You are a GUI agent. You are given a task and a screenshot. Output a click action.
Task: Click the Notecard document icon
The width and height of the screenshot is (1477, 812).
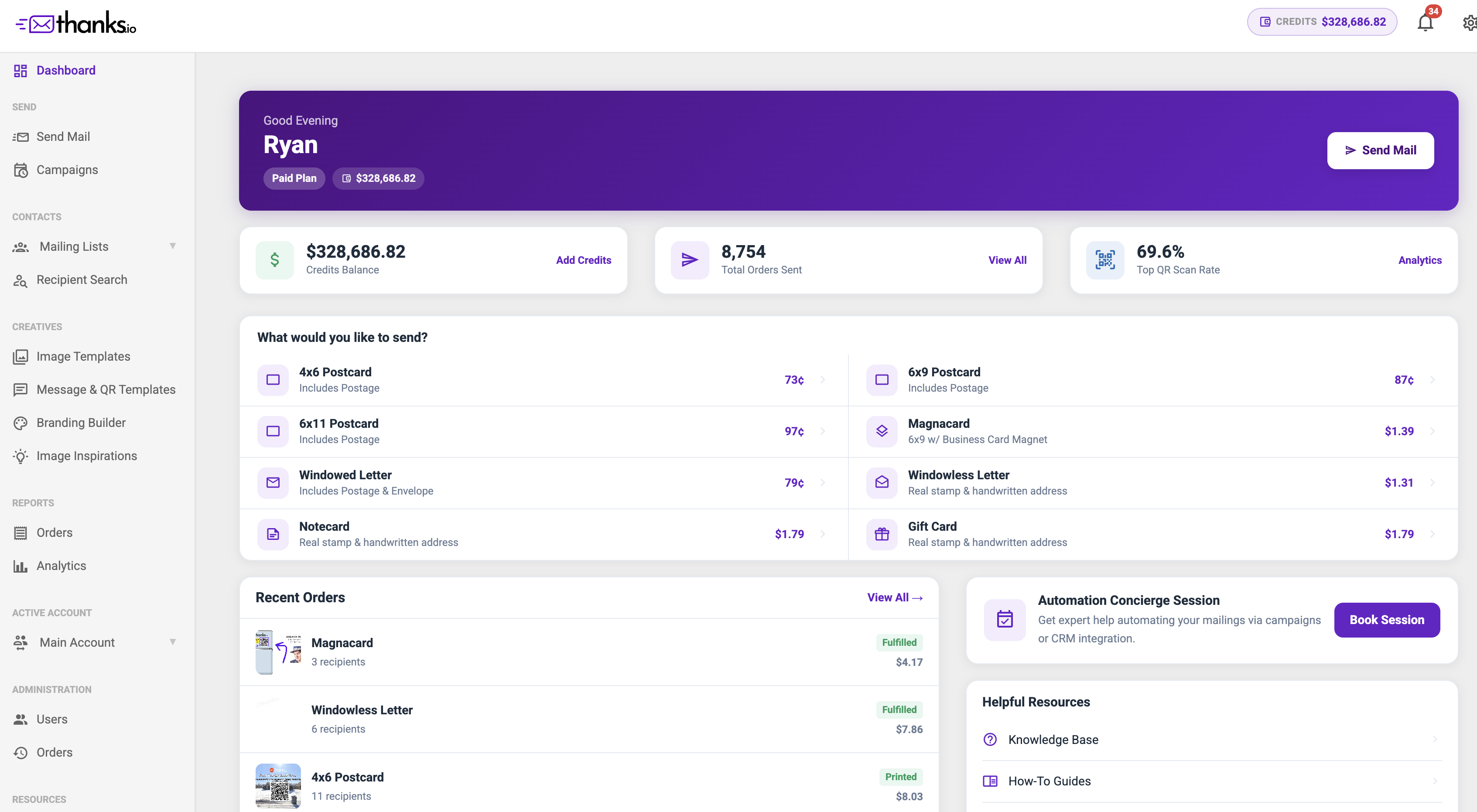(x=273, y=534)
